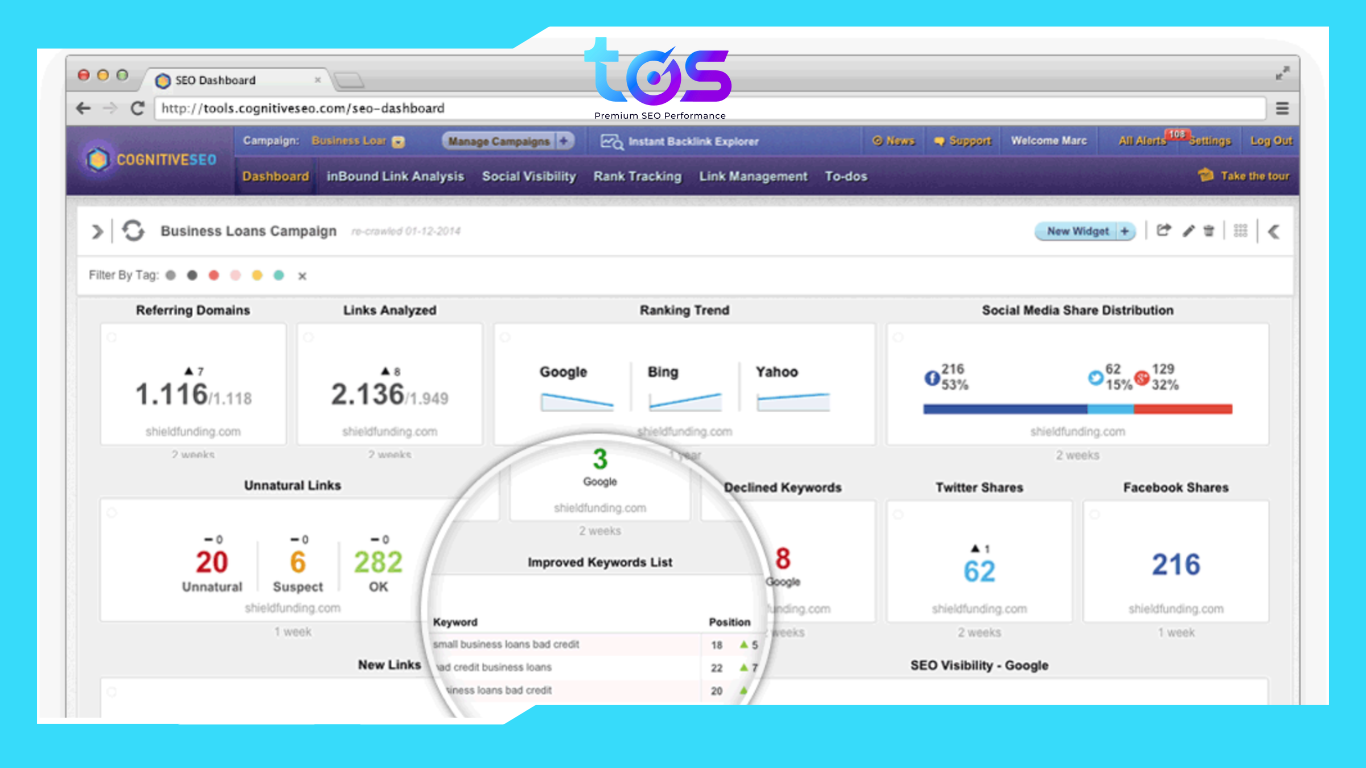Viewport: 1366px width, 768px height.
Task: Click the grid layout icon
Action: pyautogui.click(x=1241, y=231)
